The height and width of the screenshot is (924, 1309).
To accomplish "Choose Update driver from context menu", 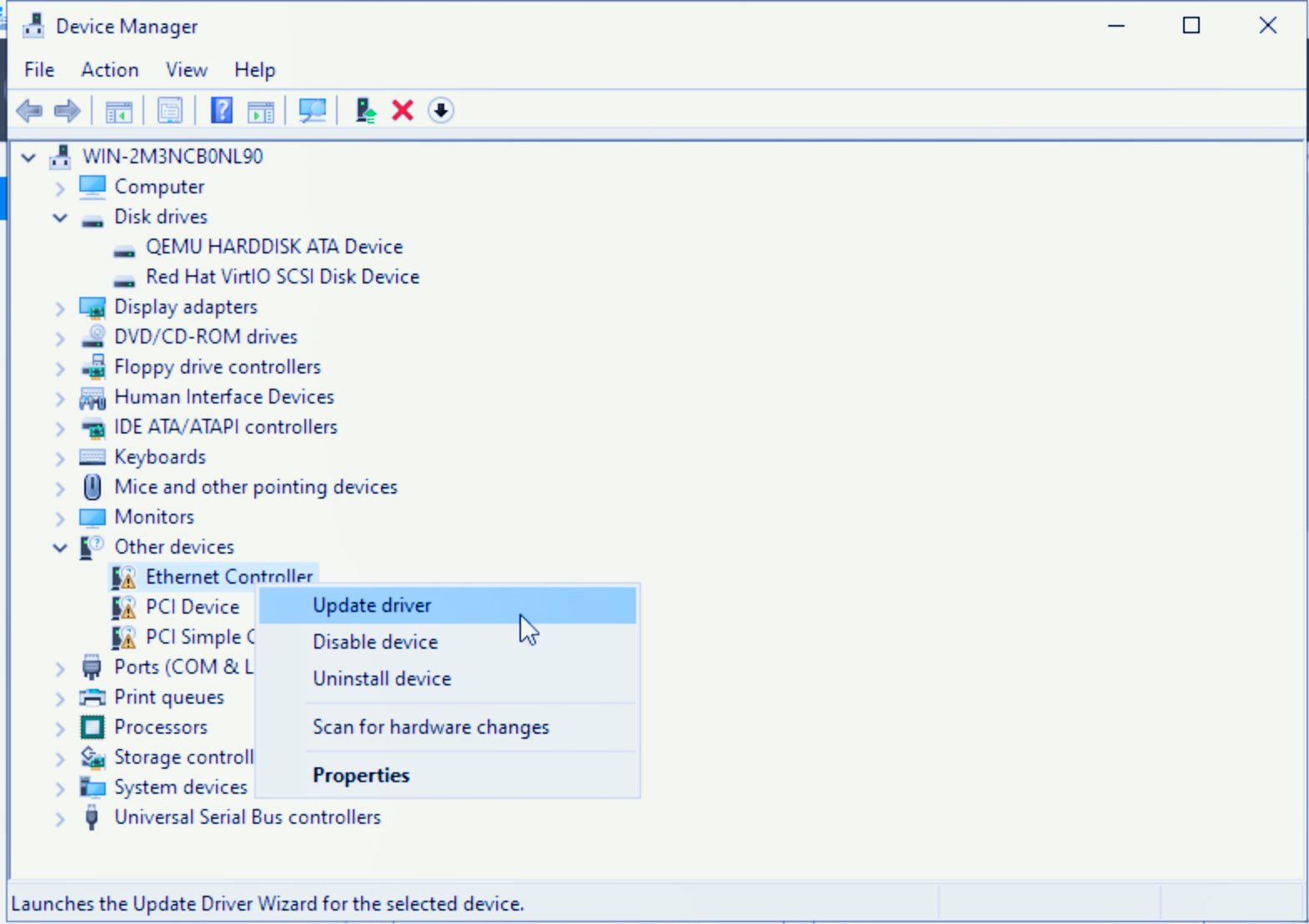I will coord(372,605).
